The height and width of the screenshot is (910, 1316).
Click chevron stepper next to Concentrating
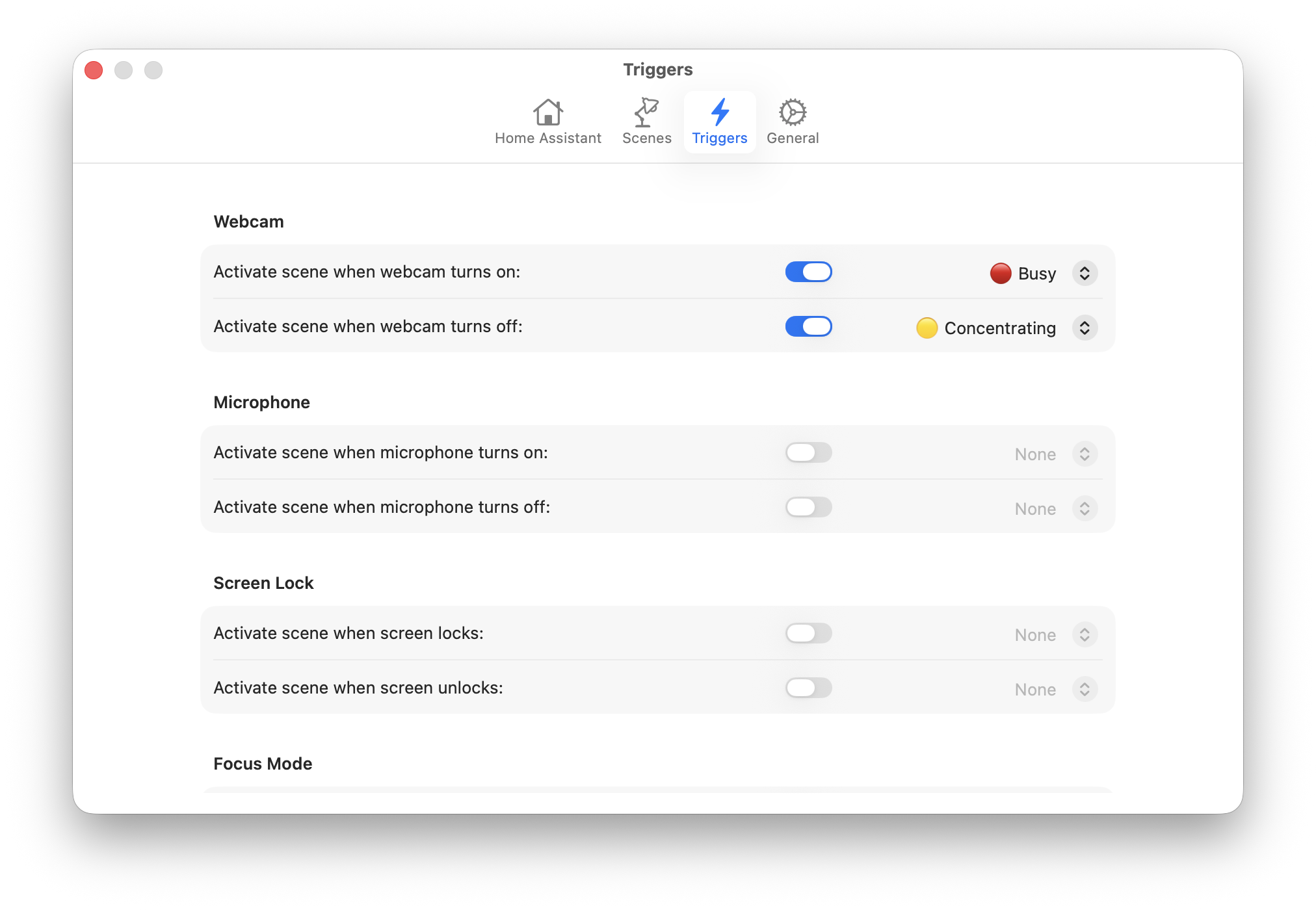click(x=1085, y=328)
